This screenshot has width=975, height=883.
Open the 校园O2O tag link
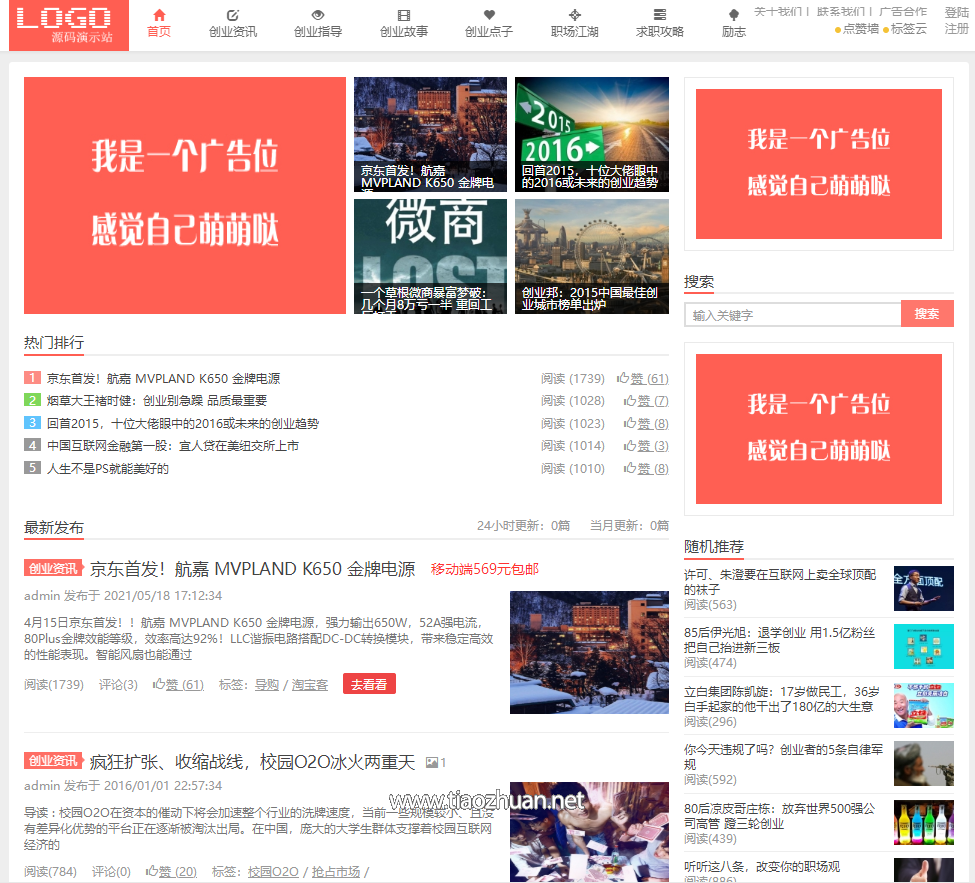tap(273, 872)
